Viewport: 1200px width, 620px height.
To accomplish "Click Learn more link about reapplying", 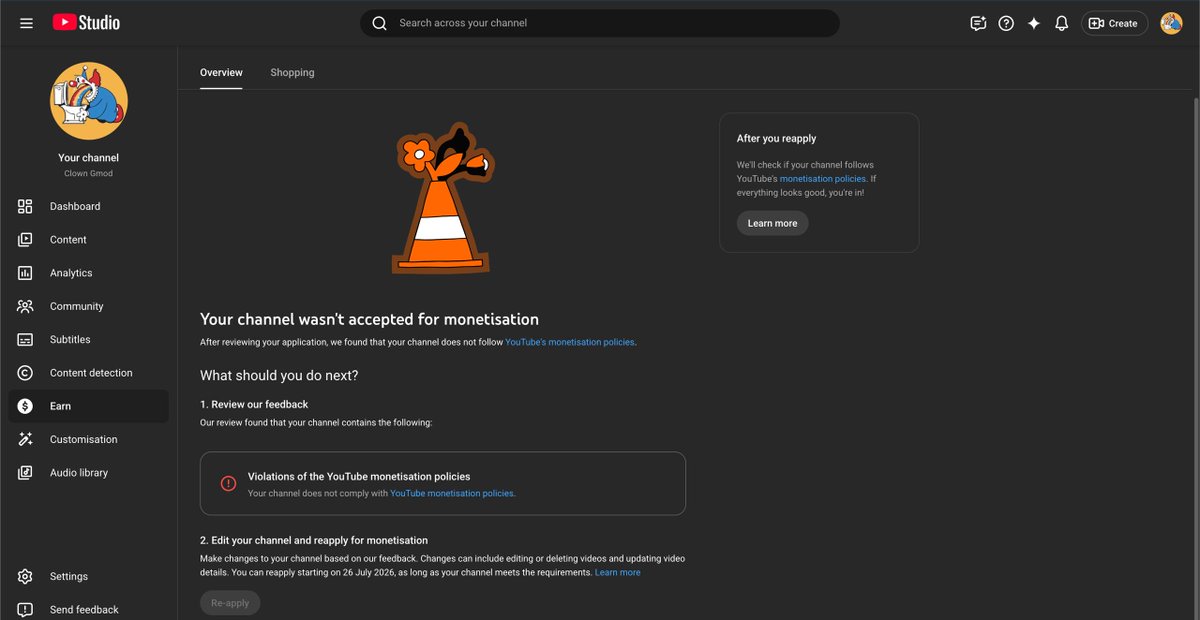I will tap(618, 573).
